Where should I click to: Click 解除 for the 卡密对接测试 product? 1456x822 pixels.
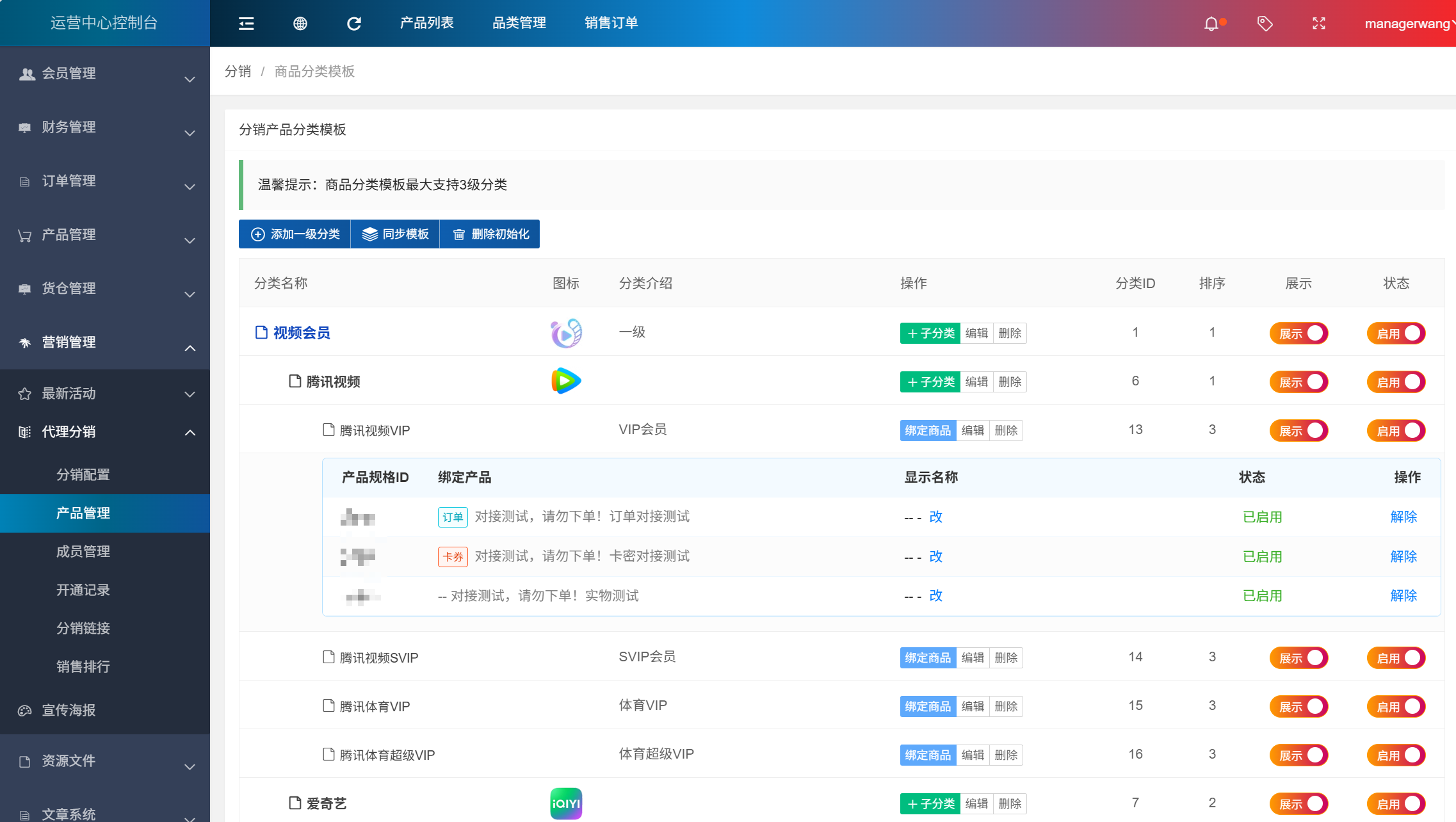pyautogui.click(x=1403, y=556)
